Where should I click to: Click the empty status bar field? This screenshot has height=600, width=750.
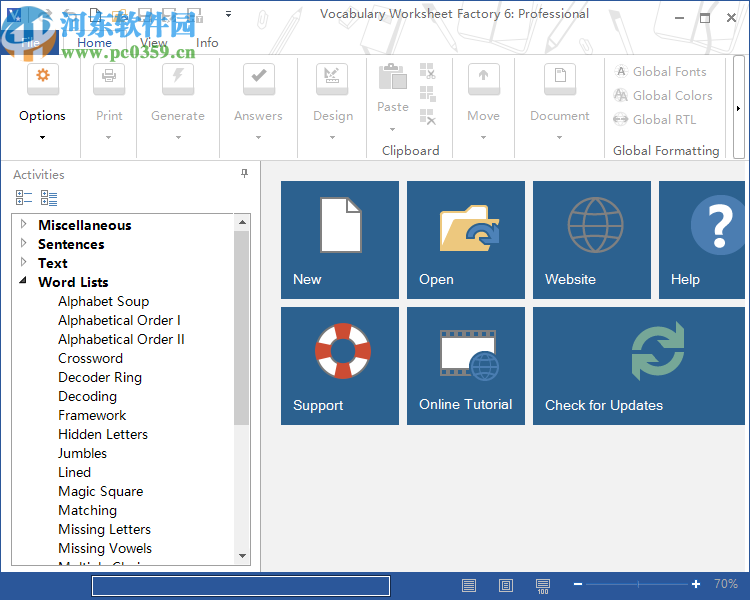[x=241, y=586]
